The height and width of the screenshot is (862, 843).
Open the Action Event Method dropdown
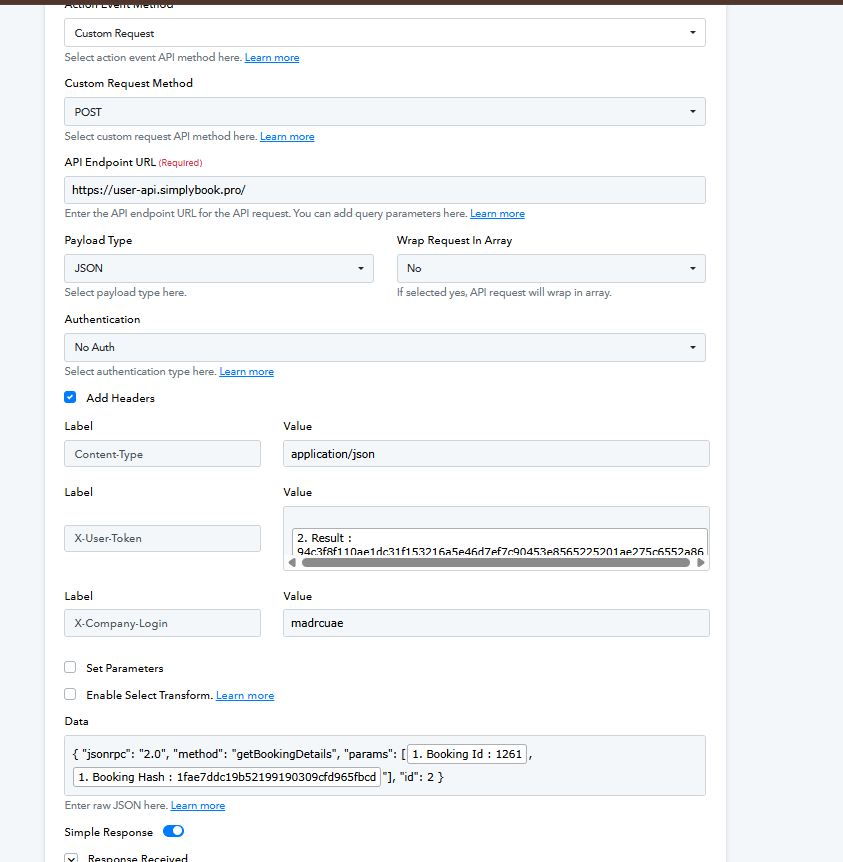[x=384, y=33]
